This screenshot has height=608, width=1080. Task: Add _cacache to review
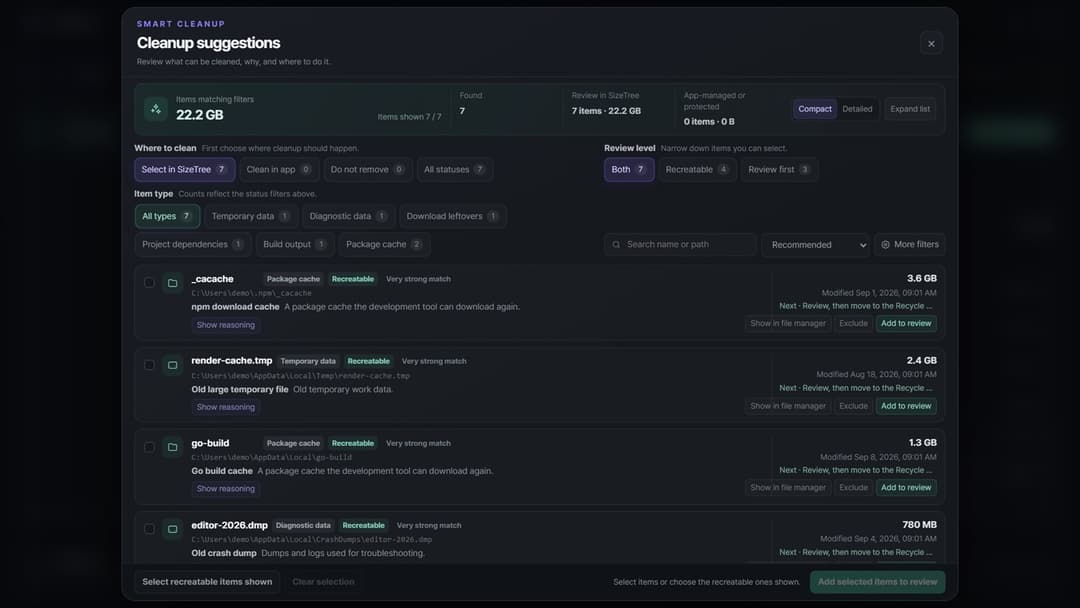point(906,324)
